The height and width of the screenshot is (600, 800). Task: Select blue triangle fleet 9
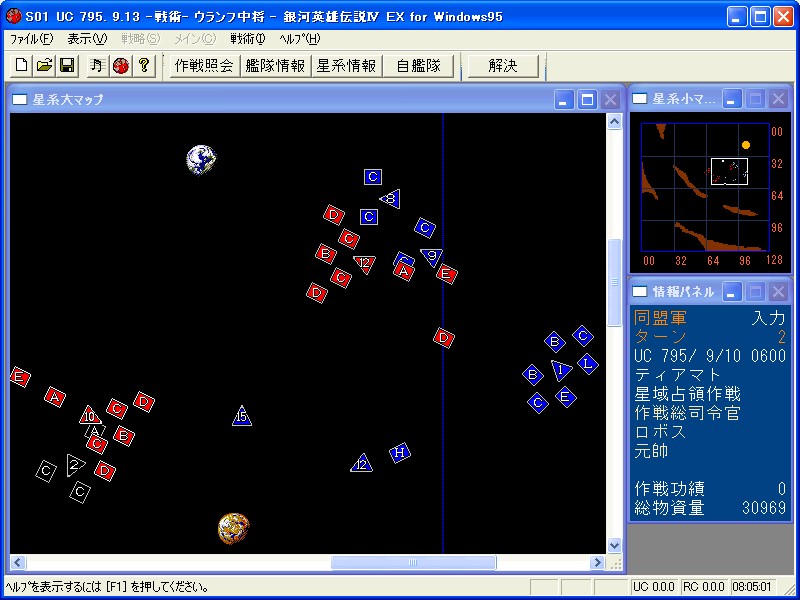[432, 257]
